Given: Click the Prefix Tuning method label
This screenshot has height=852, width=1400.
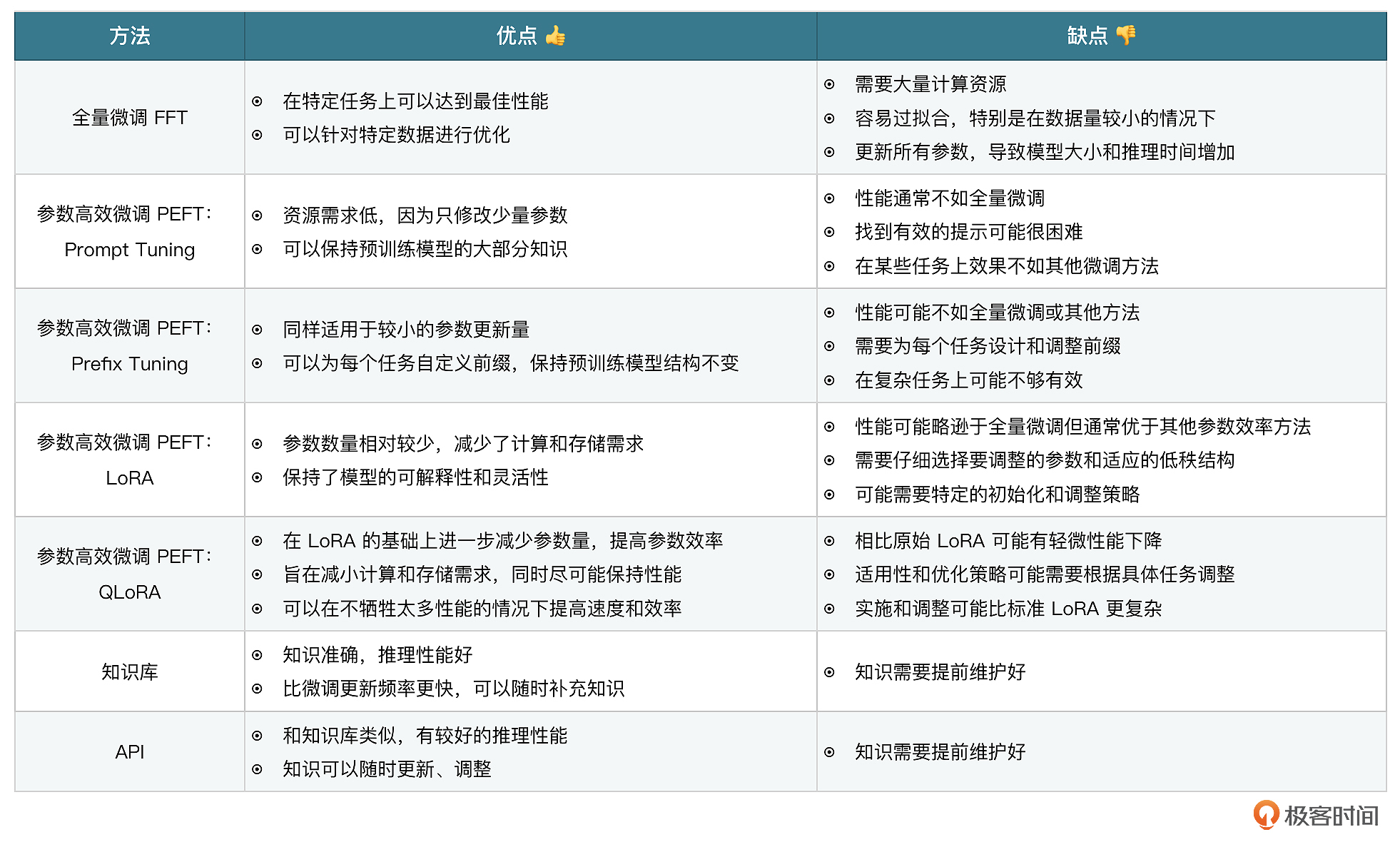Looking at the screenshot, I should click(130, 364).
